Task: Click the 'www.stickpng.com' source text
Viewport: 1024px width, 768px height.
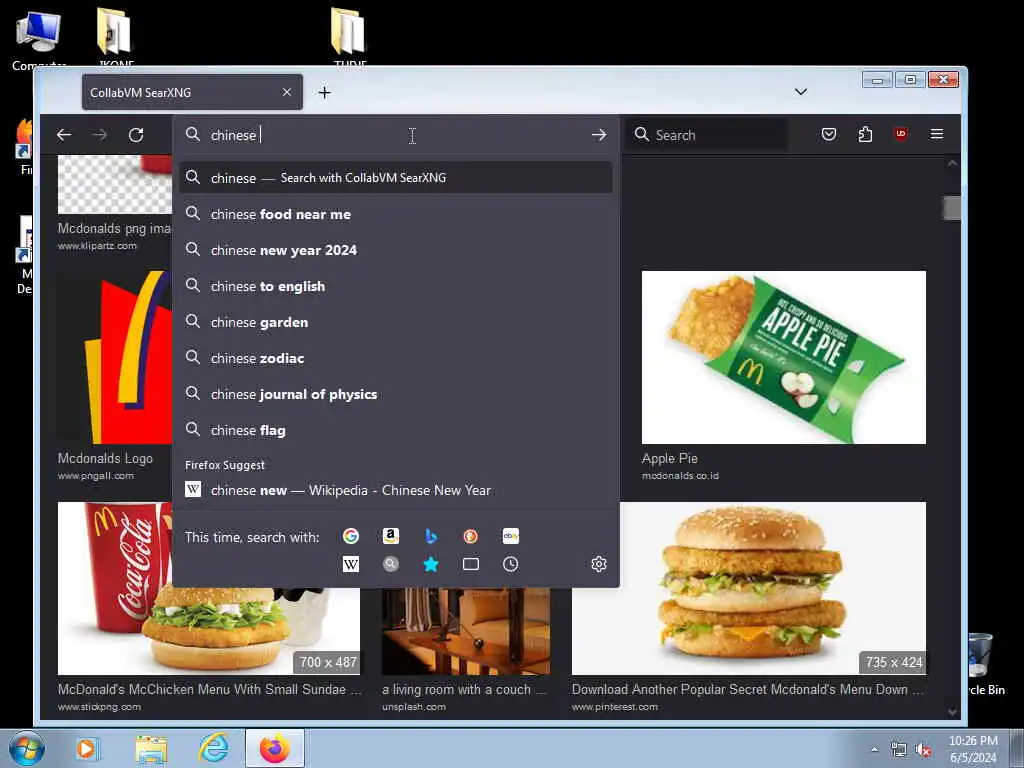Action: 99,707
